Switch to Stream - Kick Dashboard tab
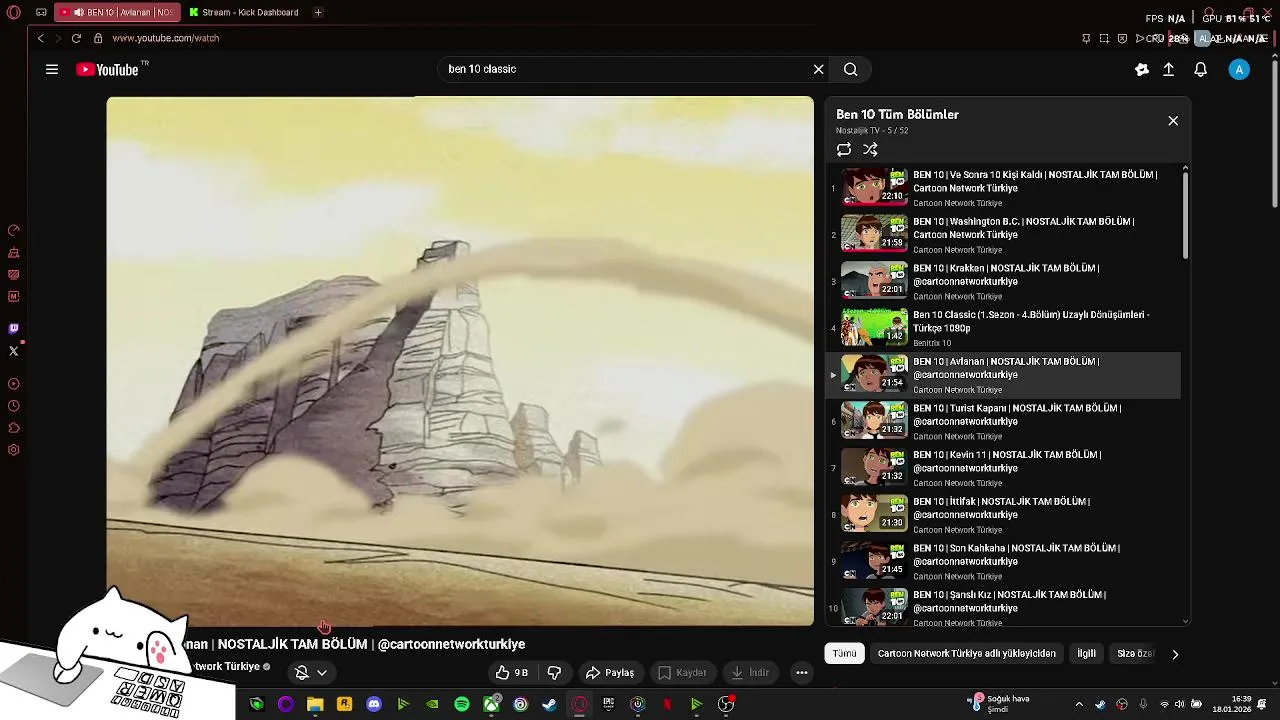This screenshot has width=1280, height=720. click(243, 13)
